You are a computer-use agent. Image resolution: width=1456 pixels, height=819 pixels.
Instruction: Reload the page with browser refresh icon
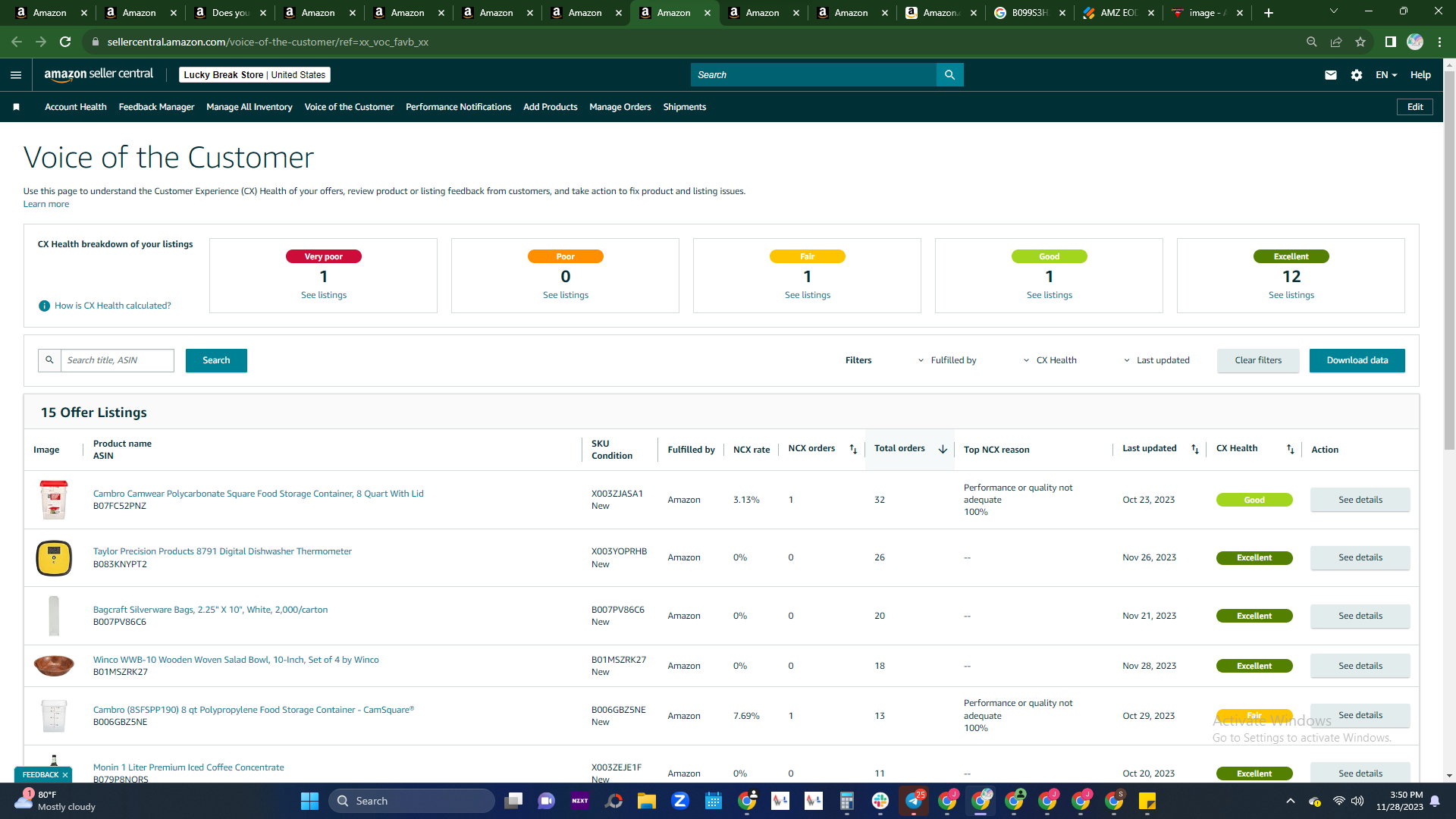pyautogui.click(x=65, y=42)
